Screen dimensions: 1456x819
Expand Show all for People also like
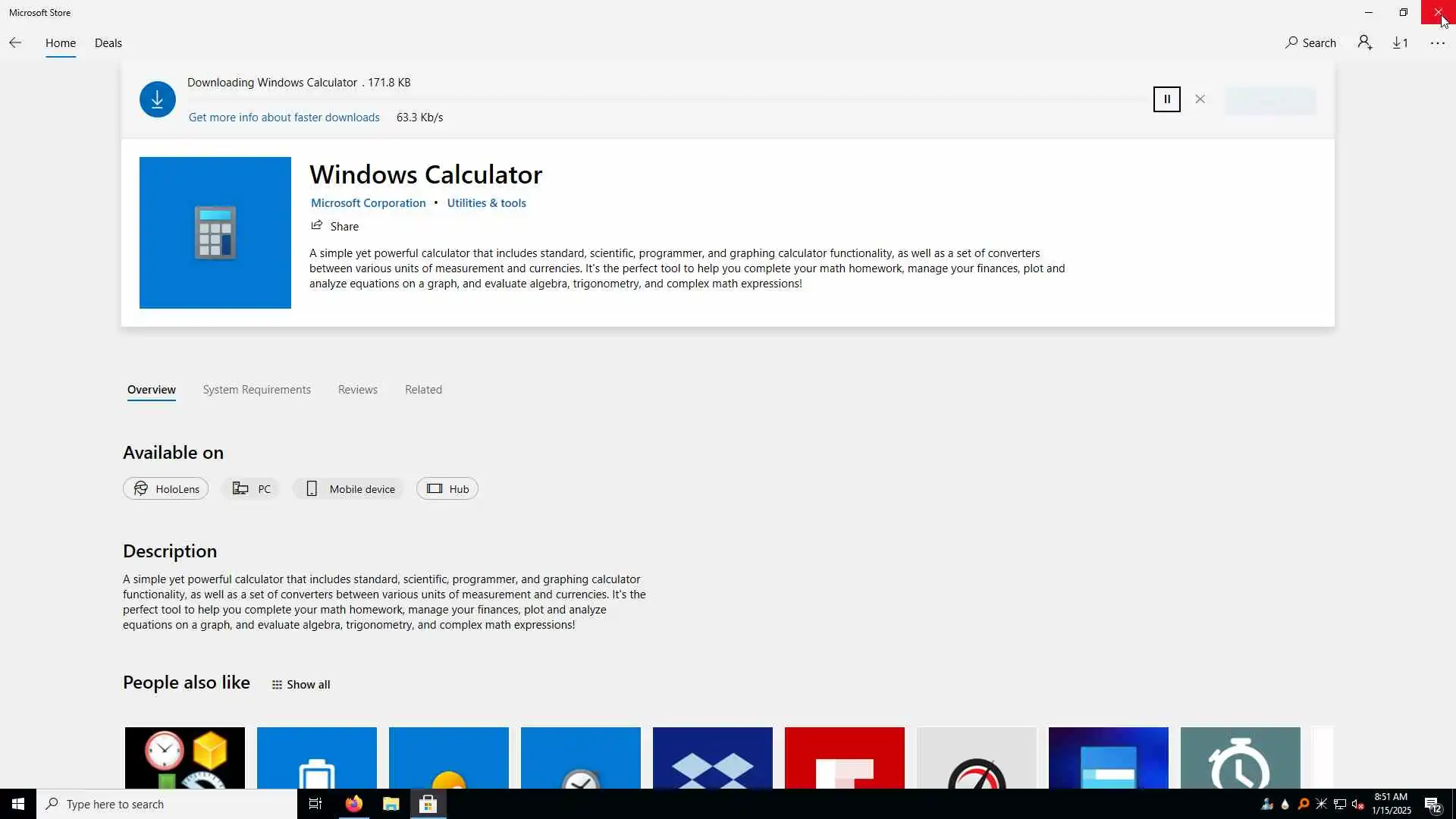click(x=301, y=685)
